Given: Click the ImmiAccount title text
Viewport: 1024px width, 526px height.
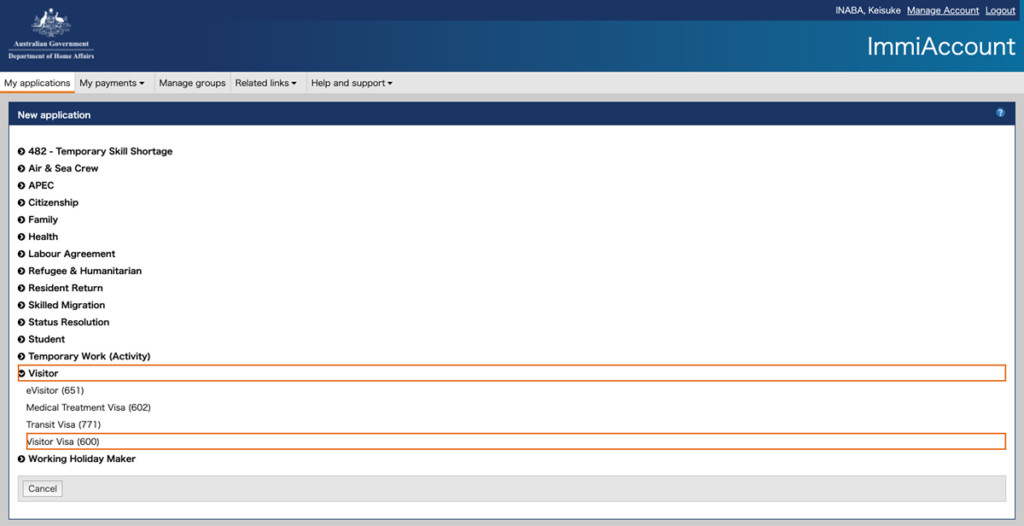Looking at the screenshot, I should tap(941, 46).
